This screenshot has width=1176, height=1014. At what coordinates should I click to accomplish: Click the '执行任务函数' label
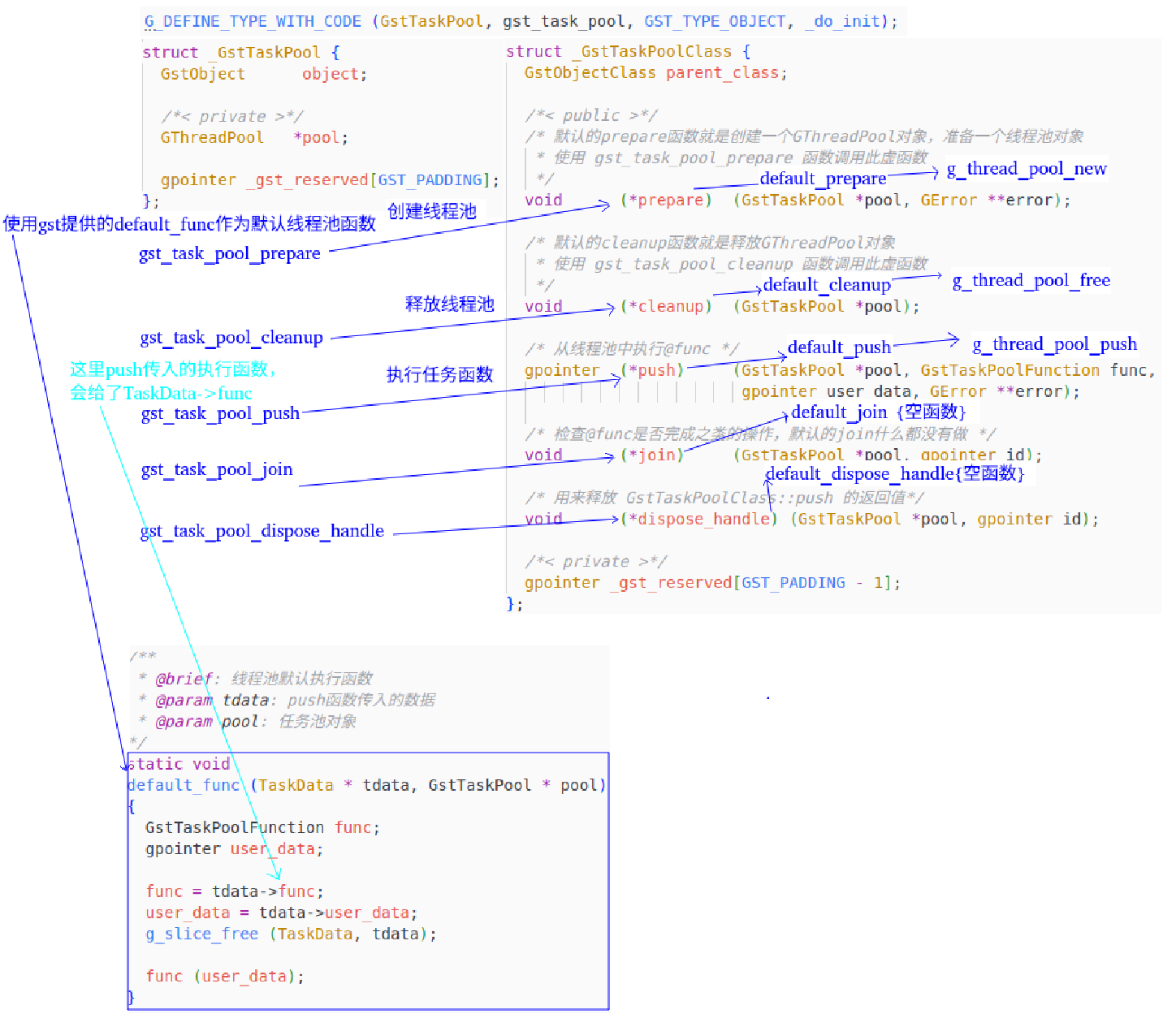click(440, 374)
